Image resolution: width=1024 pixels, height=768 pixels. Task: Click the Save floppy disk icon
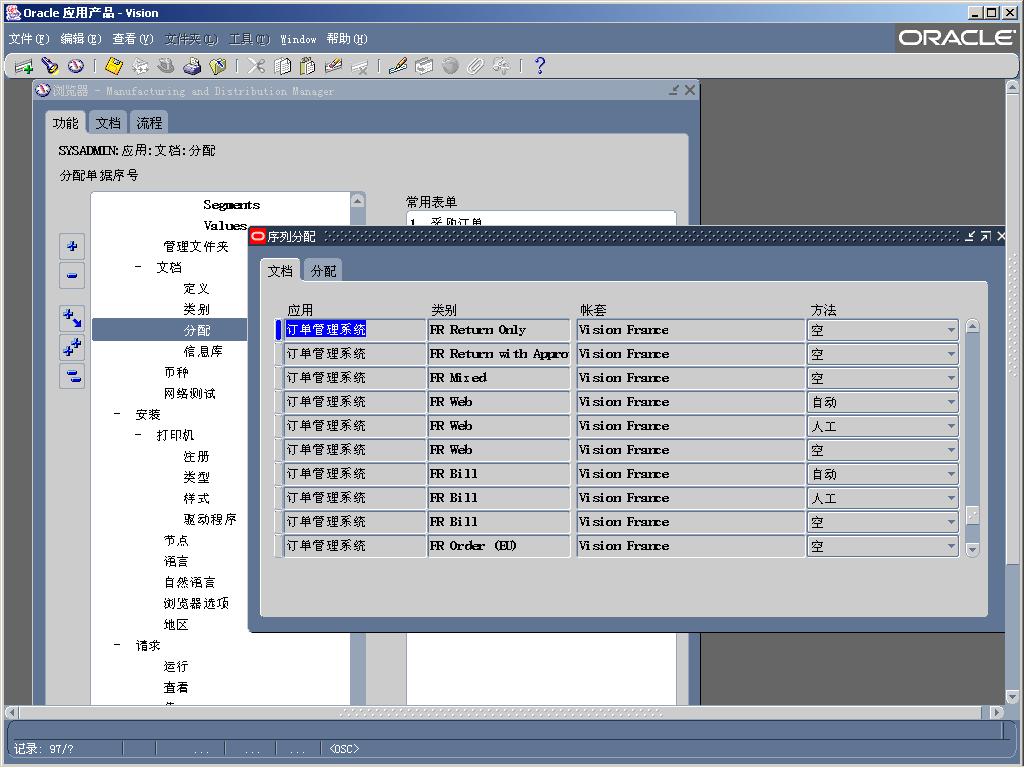(x=114, y=66)
